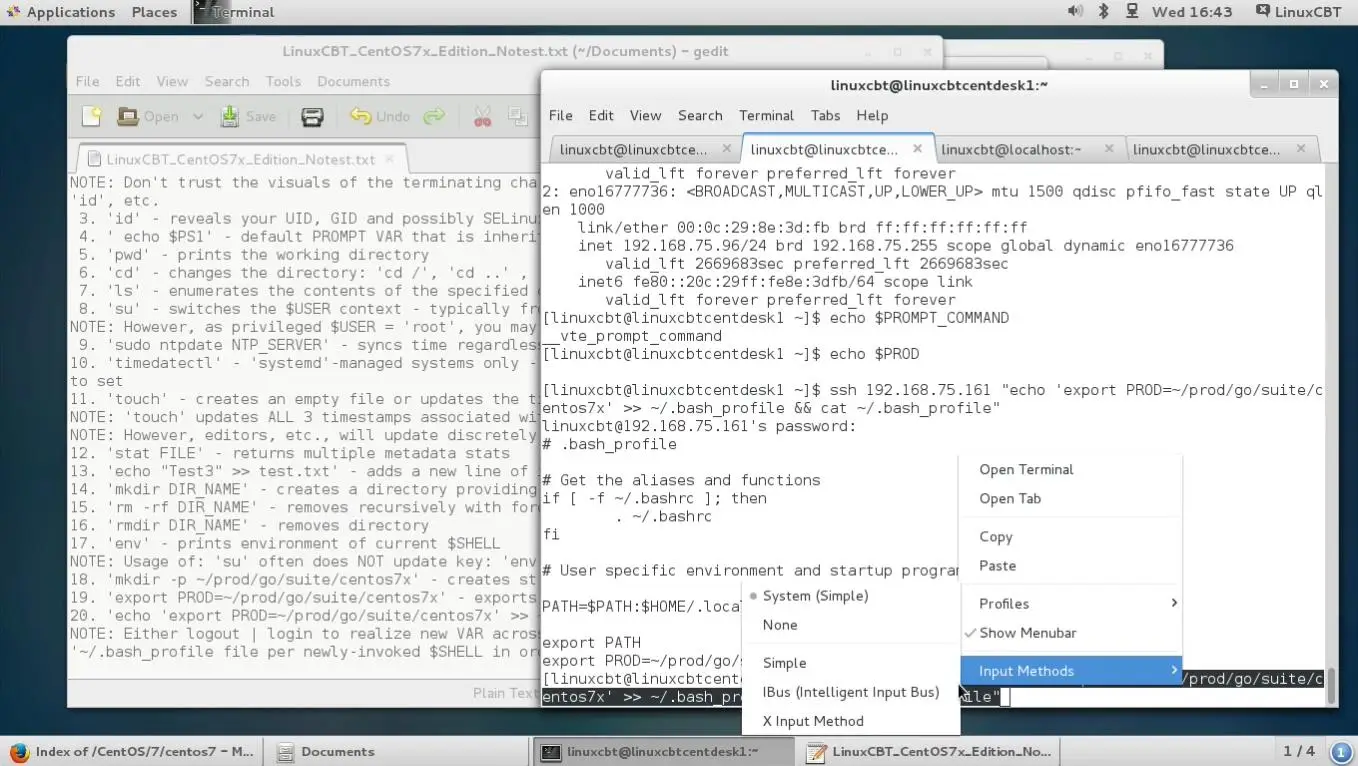
Task: Redo the edit with gedit's green arrow
Action: point(434,117)
